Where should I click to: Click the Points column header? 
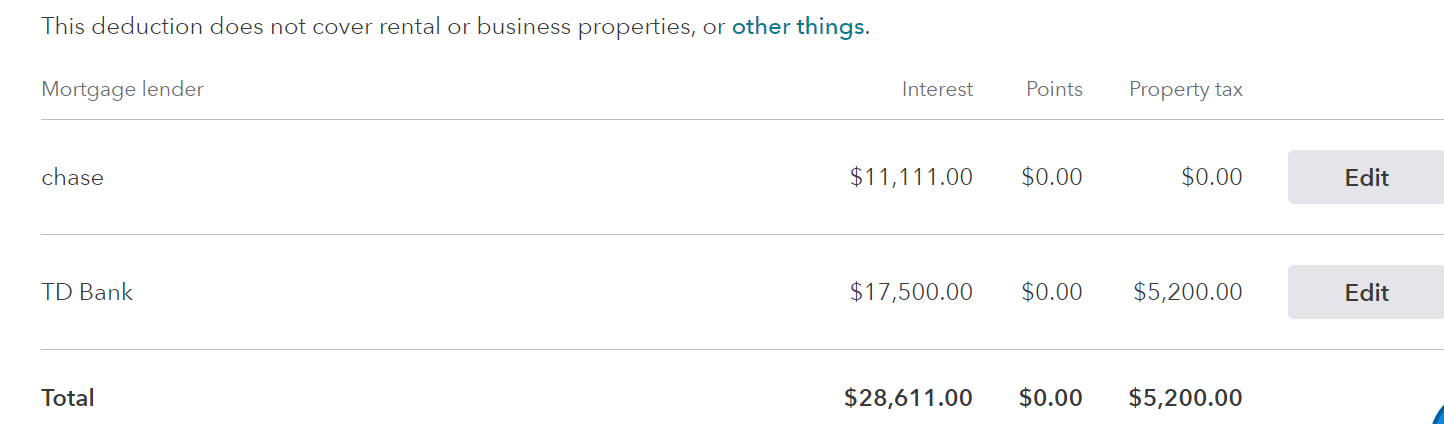click(1054, 89)
